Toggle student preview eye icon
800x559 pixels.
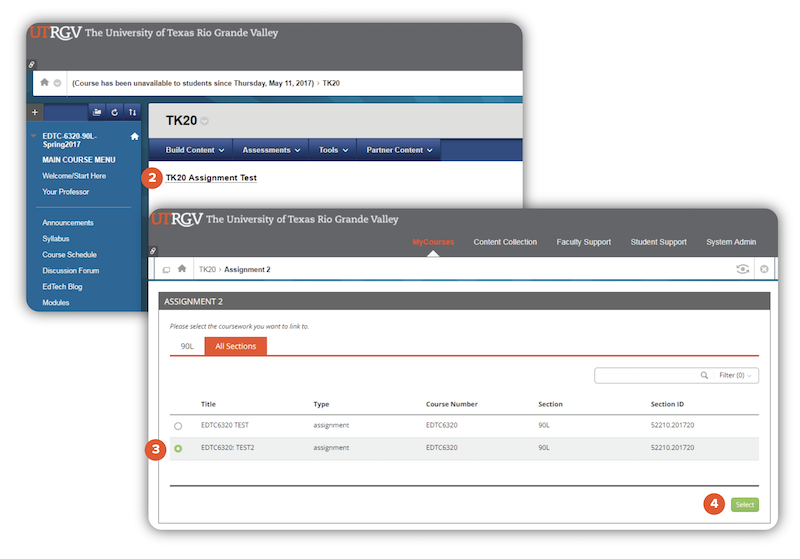[x=743, y=269]
